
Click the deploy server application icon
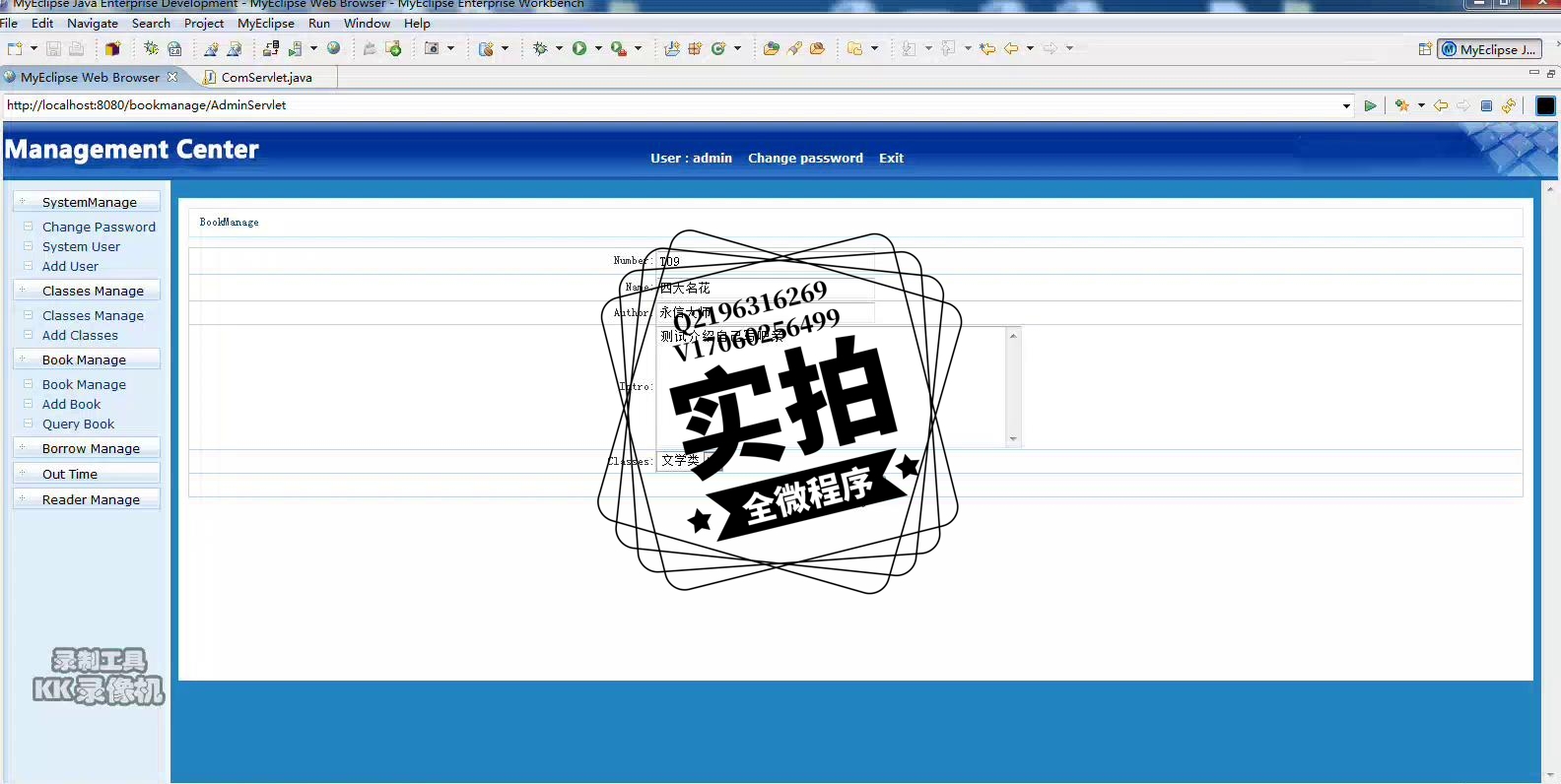tap(271, 48)
